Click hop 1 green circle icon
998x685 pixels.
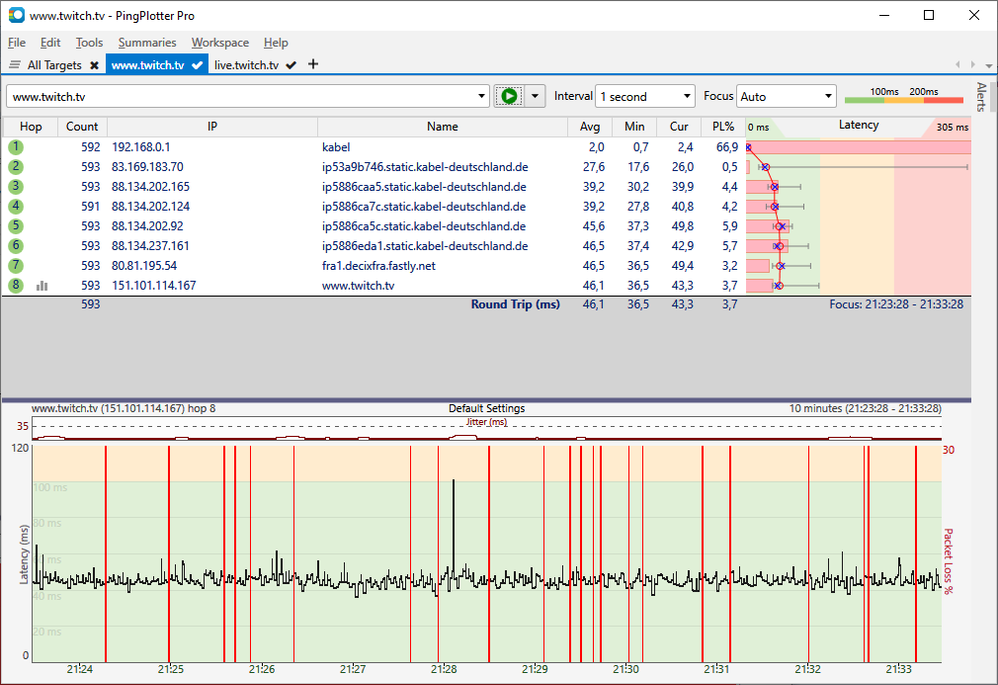(16, 147)
